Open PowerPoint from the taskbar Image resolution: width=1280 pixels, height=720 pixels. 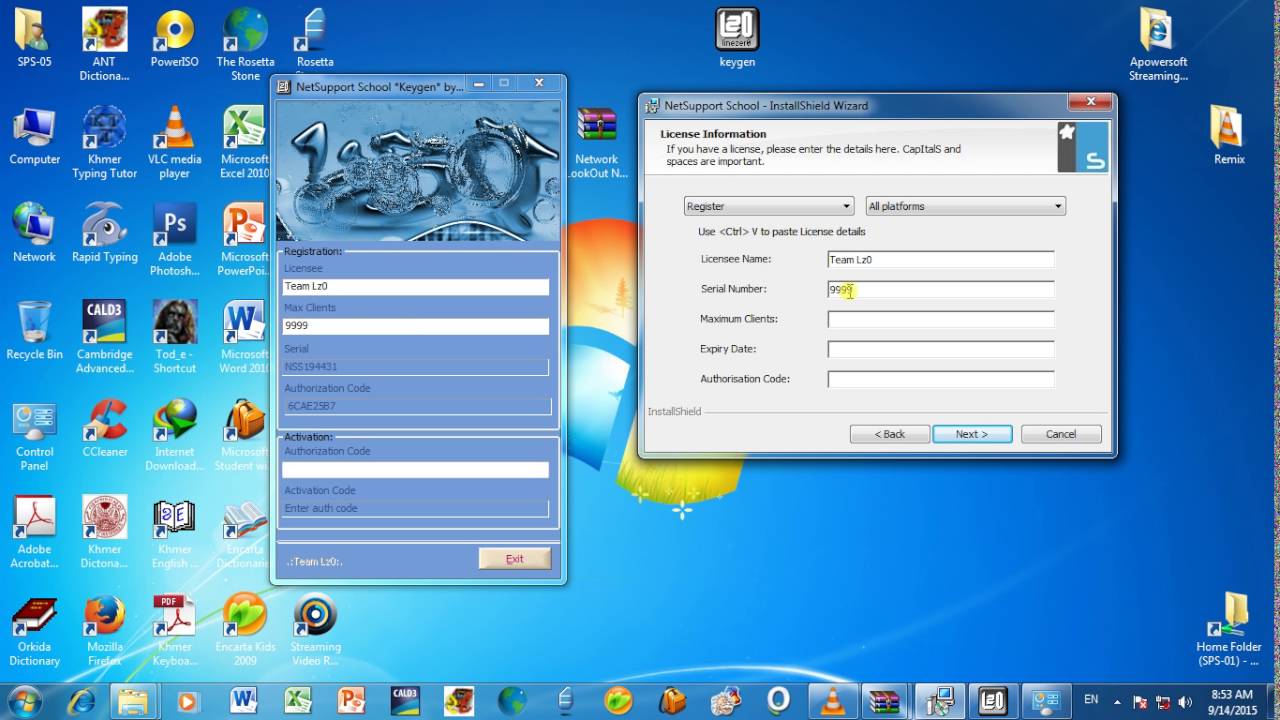[x=351, y=700]
